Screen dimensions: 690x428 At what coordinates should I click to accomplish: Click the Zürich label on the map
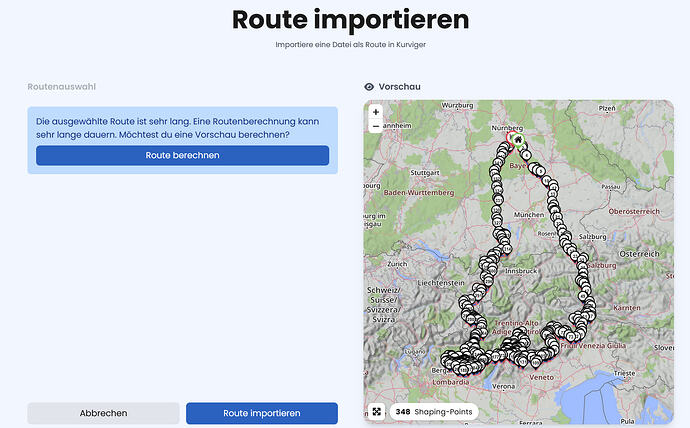click(x=399, y=264)
